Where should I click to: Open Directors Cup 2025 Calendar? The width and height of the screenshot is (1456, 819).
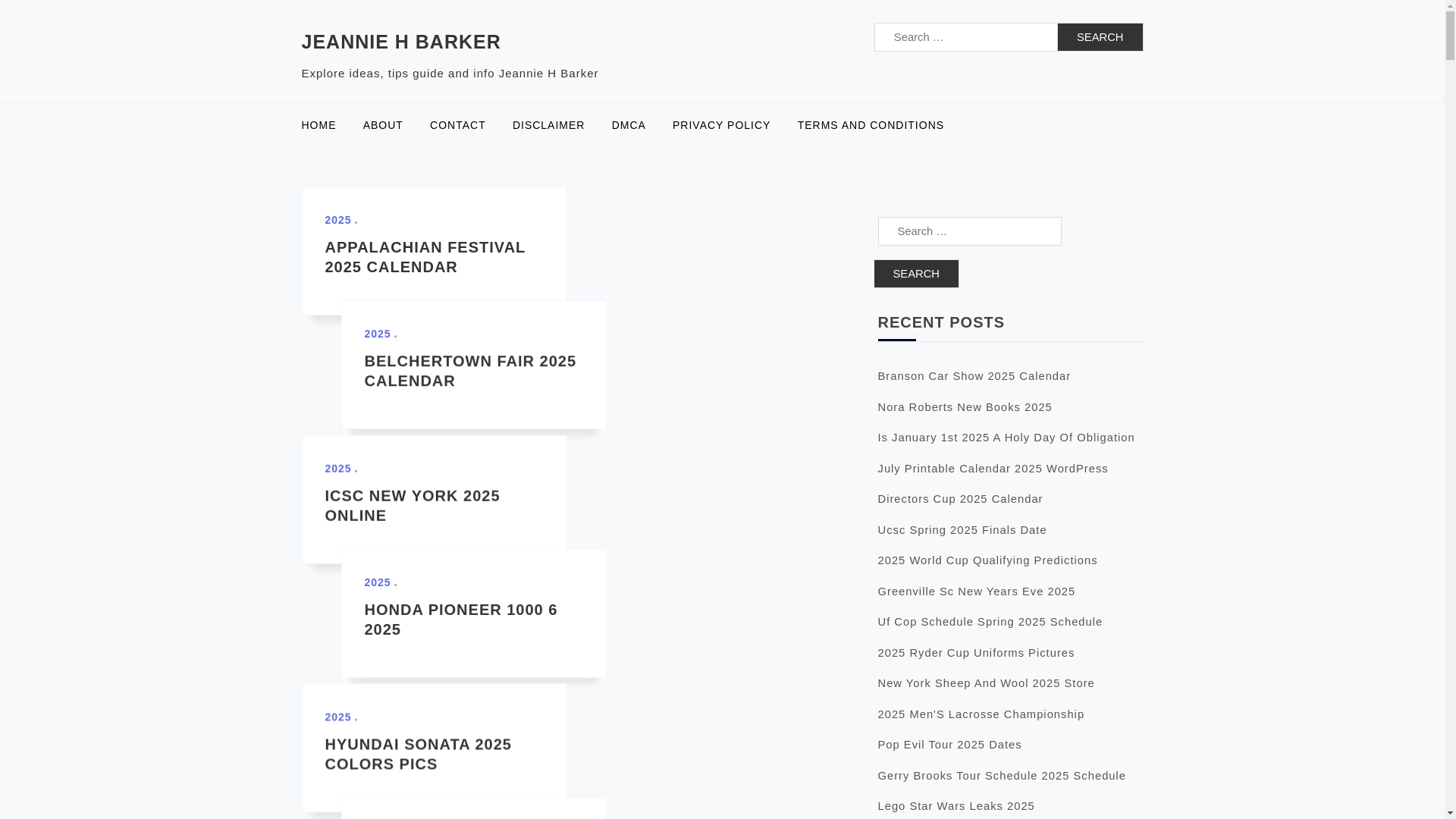point(960,499)
